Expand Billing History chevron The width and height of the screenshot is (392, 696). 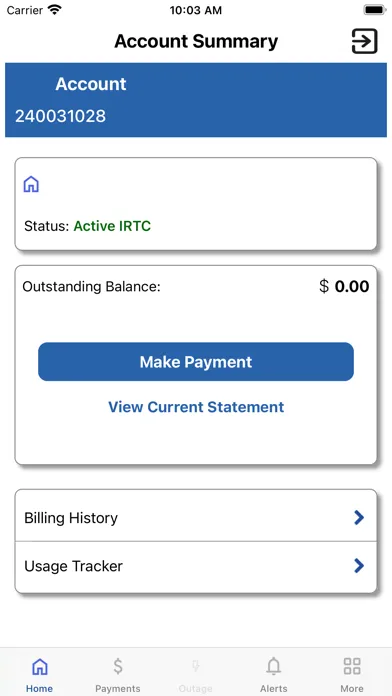pos(359,518)
